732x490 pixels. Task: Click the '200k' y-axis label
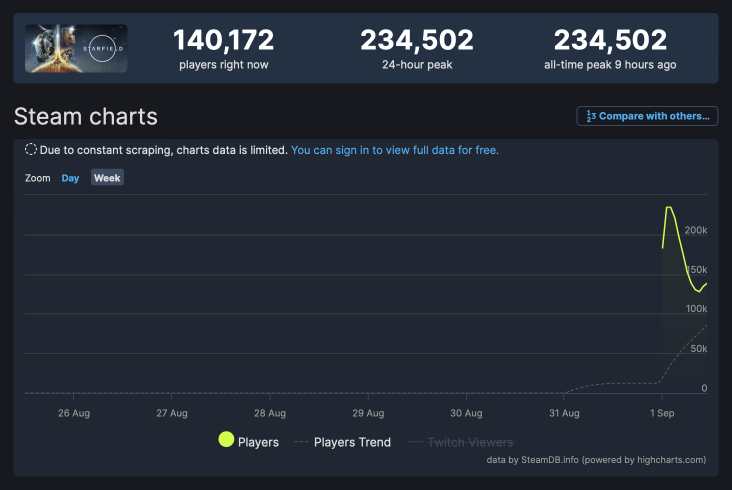click(x=696, y=230)
